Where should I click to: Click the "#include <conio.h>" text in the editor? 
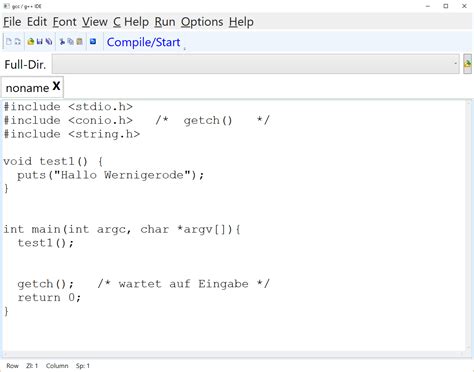(68, 121)
